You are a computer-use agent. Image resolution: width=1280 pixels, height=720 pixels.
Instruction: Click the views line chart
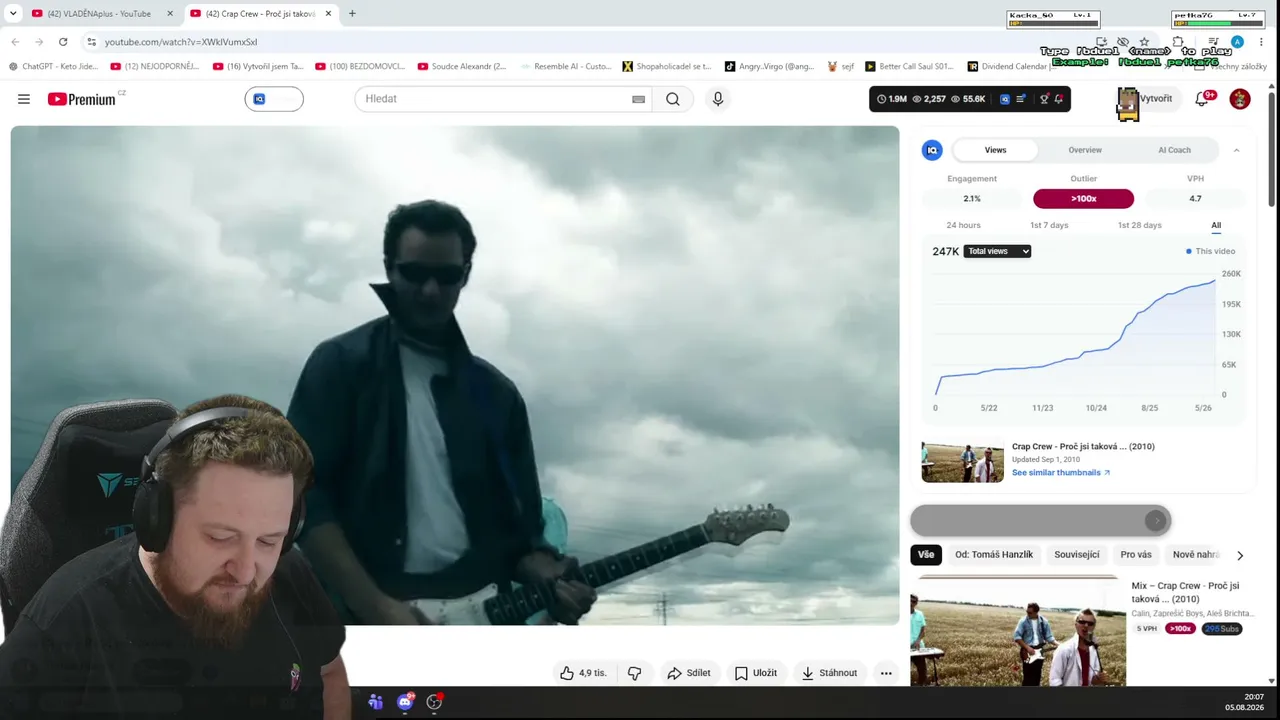click(1075, 335)
